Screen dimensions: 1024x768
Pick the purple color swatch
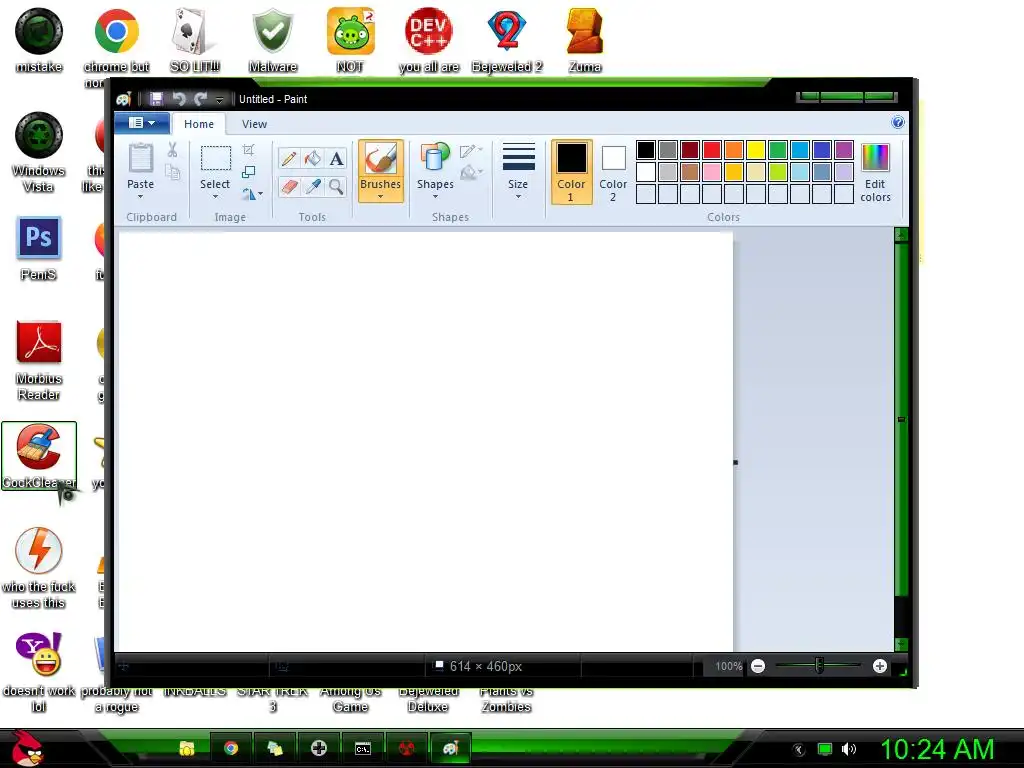[x=844, y=150]
